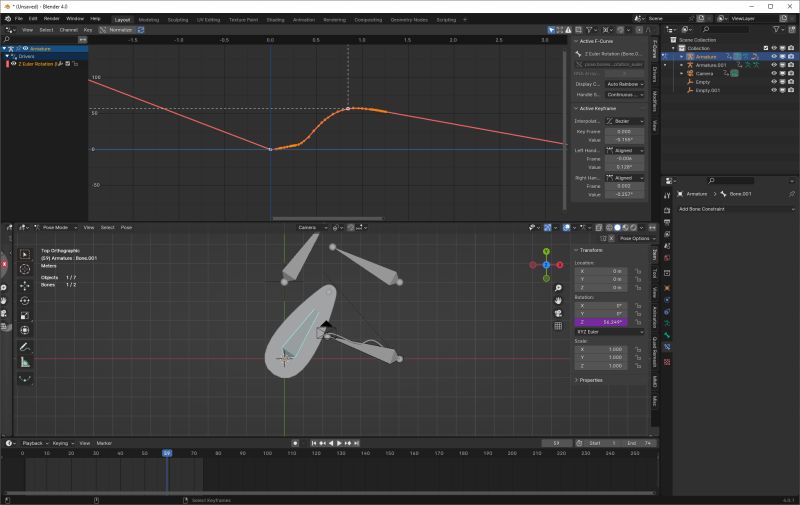Image resolution: width=800 pixels, height=505 pixels.
Task: Click the Z Euler Rotation driver modifier wrench icon
Action: [60, 64]
